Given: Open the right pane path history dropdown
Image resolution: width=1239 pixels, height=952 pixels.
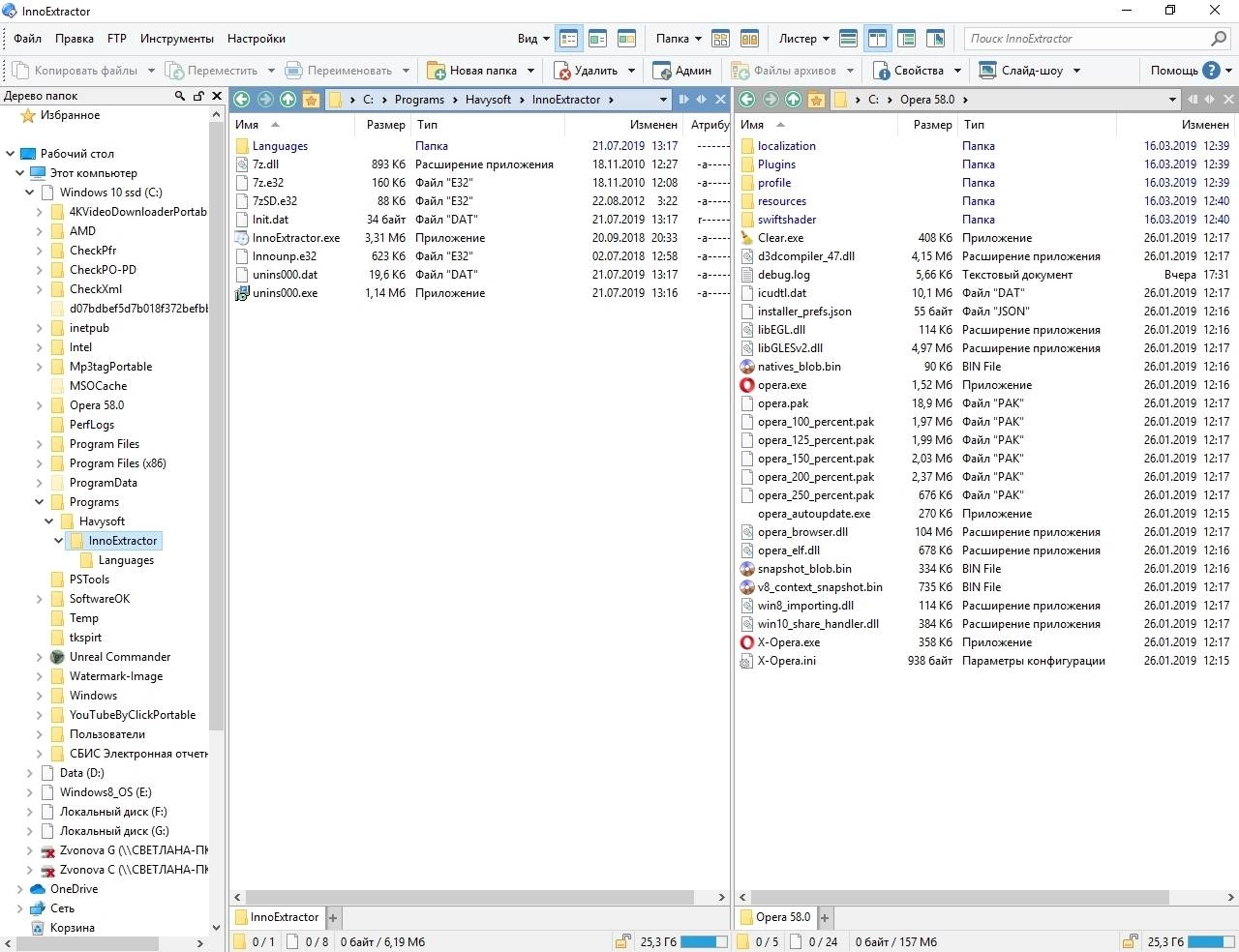Looking at the screenshot, I should (x=1172, y=100).
